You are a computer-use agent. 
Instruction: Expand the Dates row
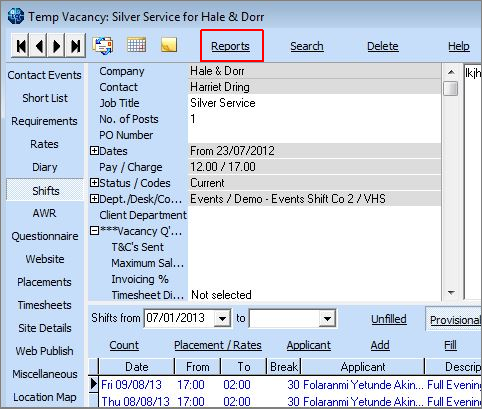[94, 151]
